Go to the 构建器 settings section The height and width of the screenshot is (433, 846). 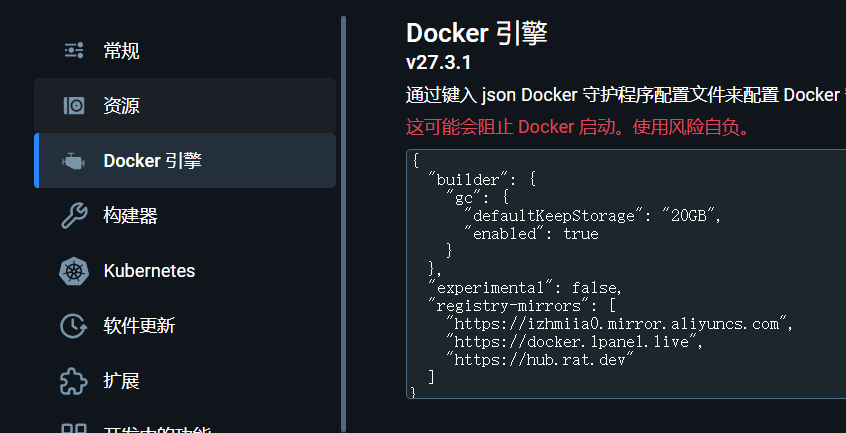185,216
